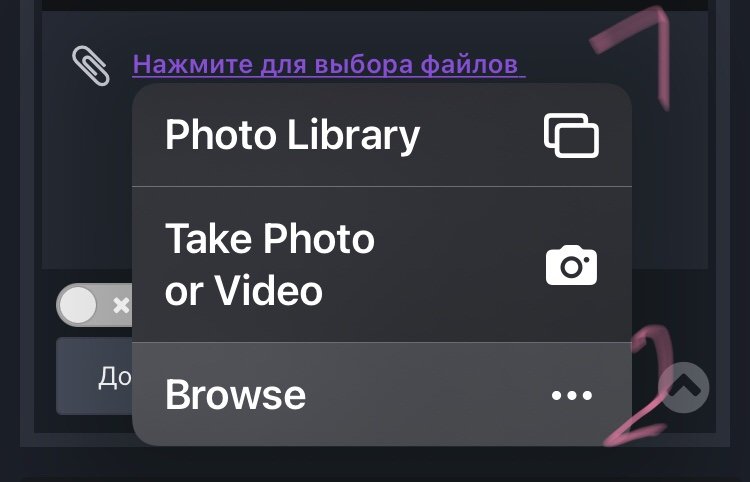Click the paperclip attachment icon
Screen dimensions: 750x482
coord(91,66)
